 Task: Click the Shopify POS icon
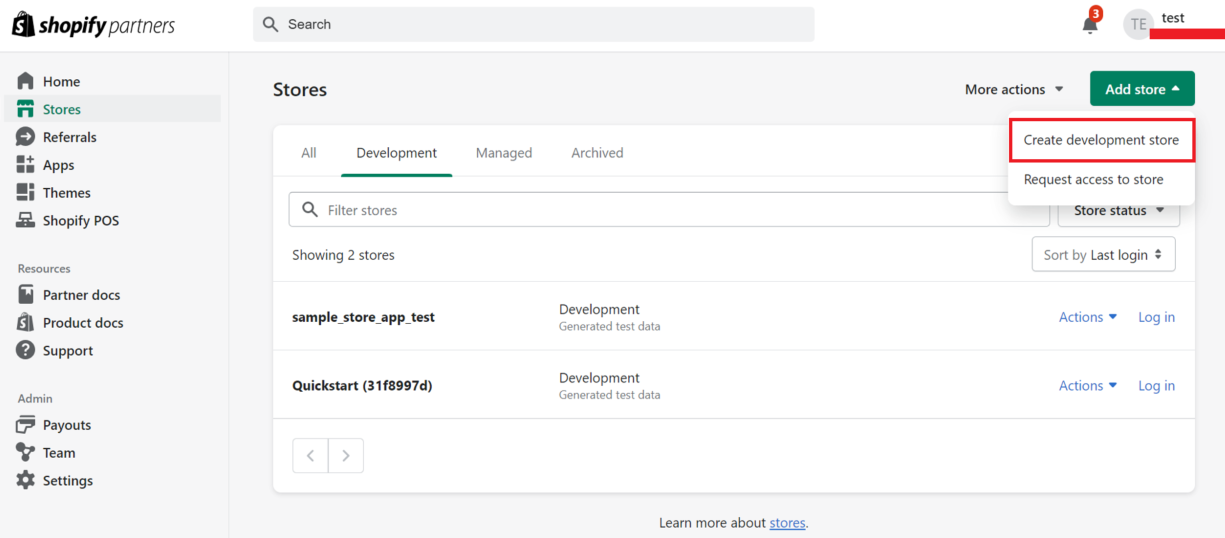pyautogui.click(x=25, y=221)
